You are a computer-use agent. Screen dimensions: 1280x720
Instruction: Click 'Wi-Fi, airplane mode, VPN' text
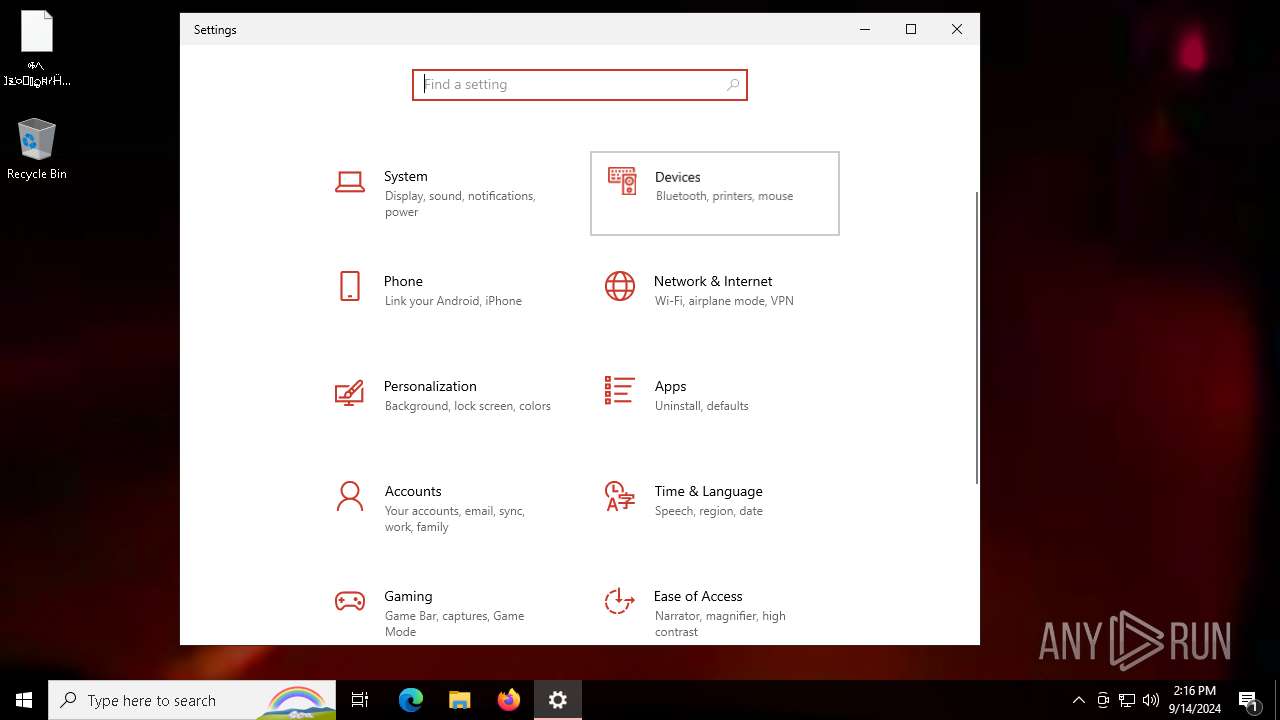pos(724,301)
